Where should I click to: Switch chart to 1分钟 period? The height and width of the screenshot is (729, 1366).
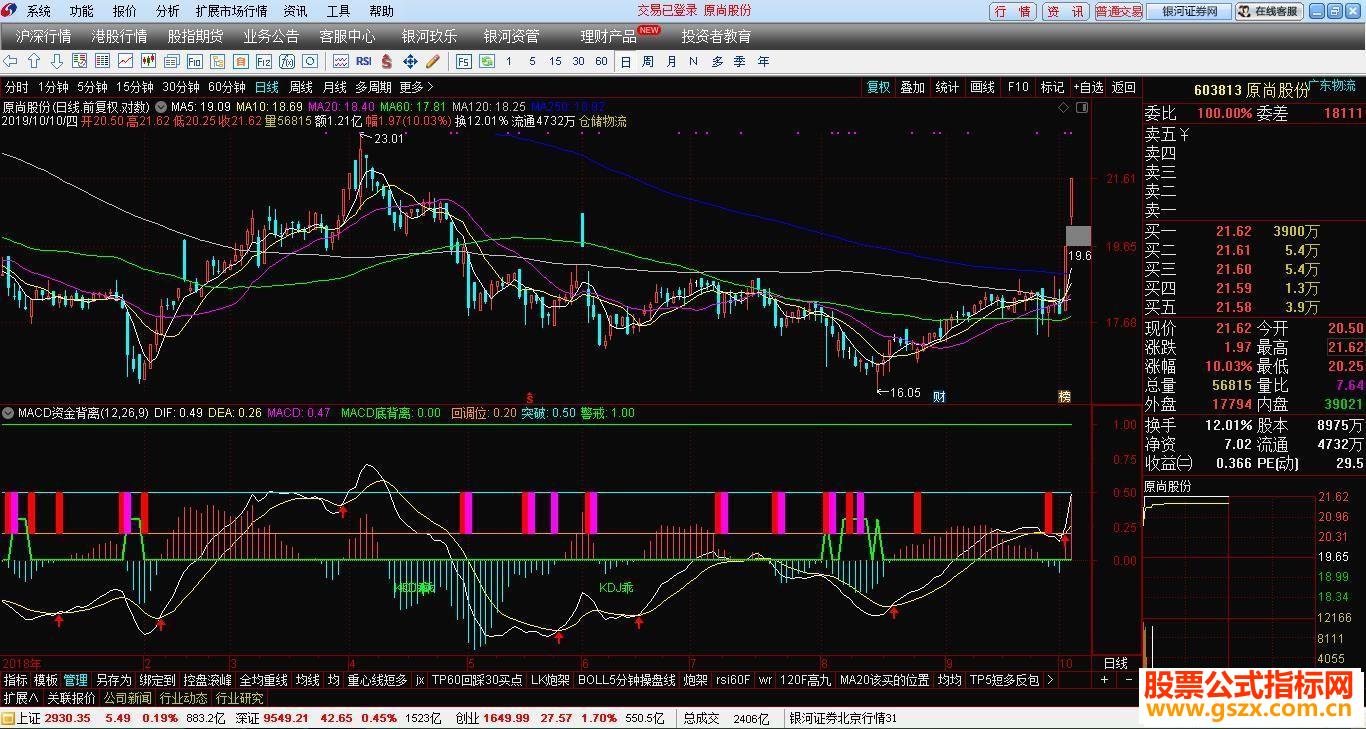[53, 87]
